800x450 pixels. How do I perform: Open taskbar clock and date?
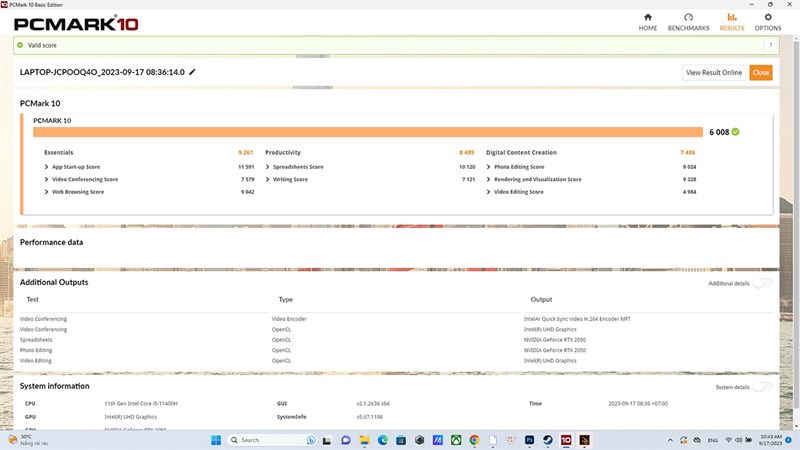tap(770, 440)
